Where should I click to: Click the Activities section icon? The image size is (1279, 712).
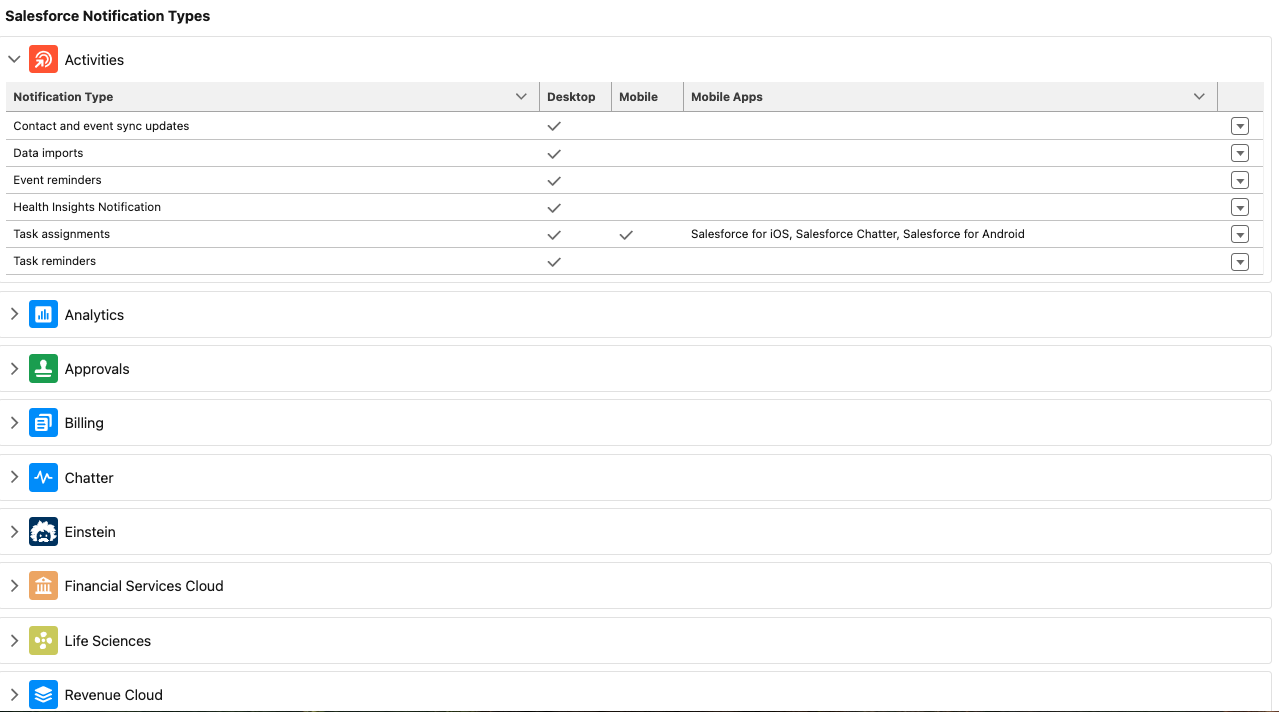43,60
